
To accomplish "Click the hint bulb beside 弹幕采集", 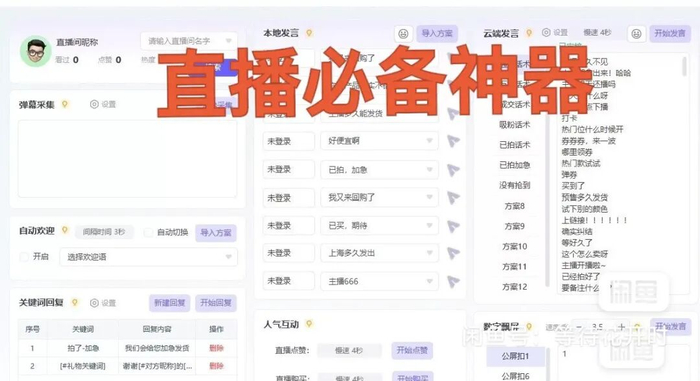I will click(65, 104).
